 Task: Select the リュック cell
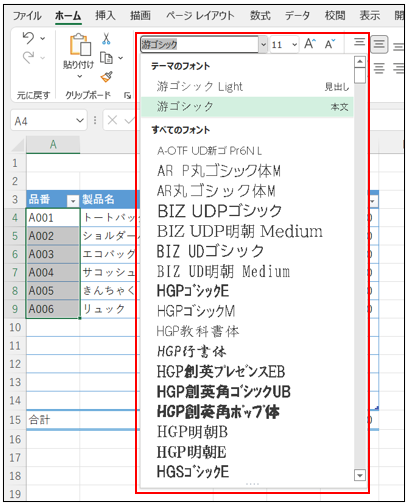click(x=109, y=309)
